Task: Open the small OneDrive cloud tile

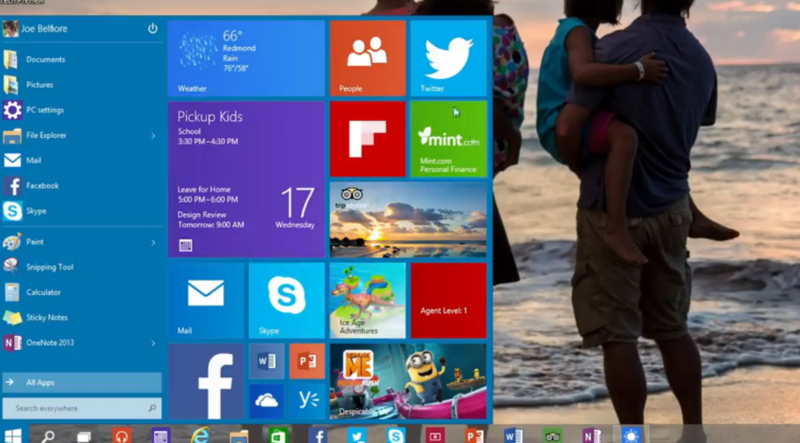Action: click(x=266, y=402)
